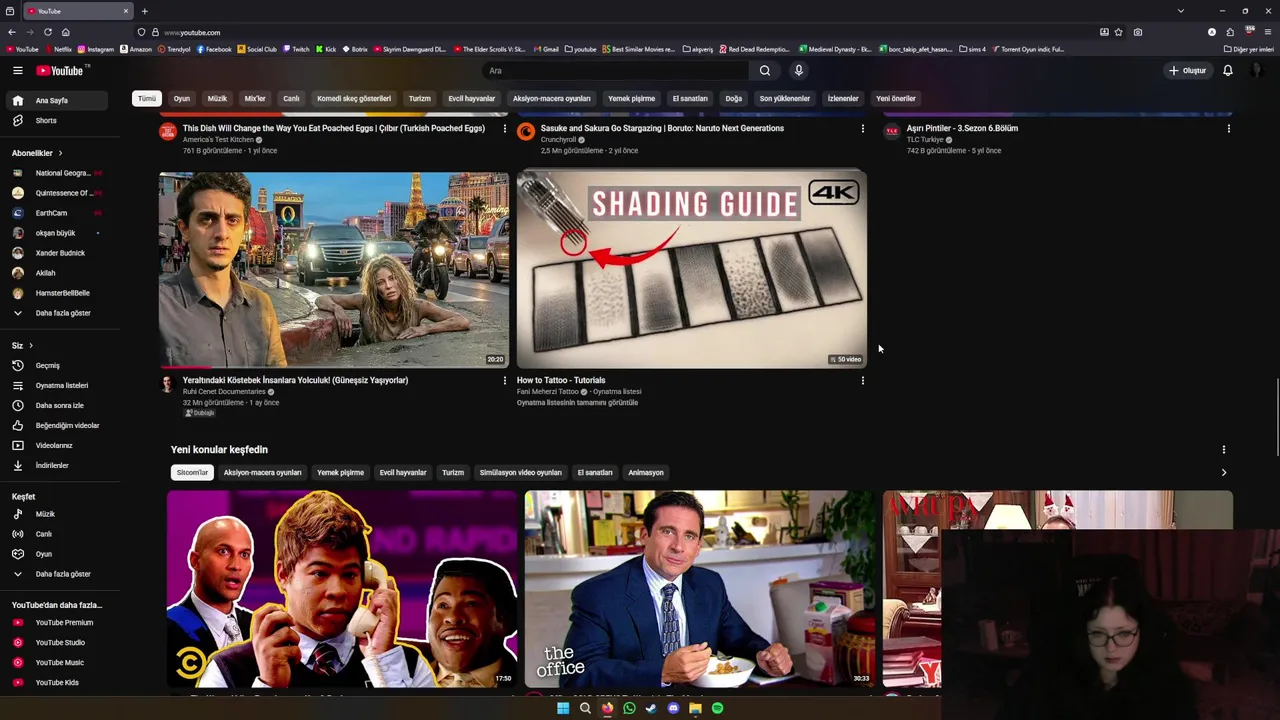Open options for Yeraltındaki Köstebek video
Viewport: 1280px width, 720px height.
(505, 380)
